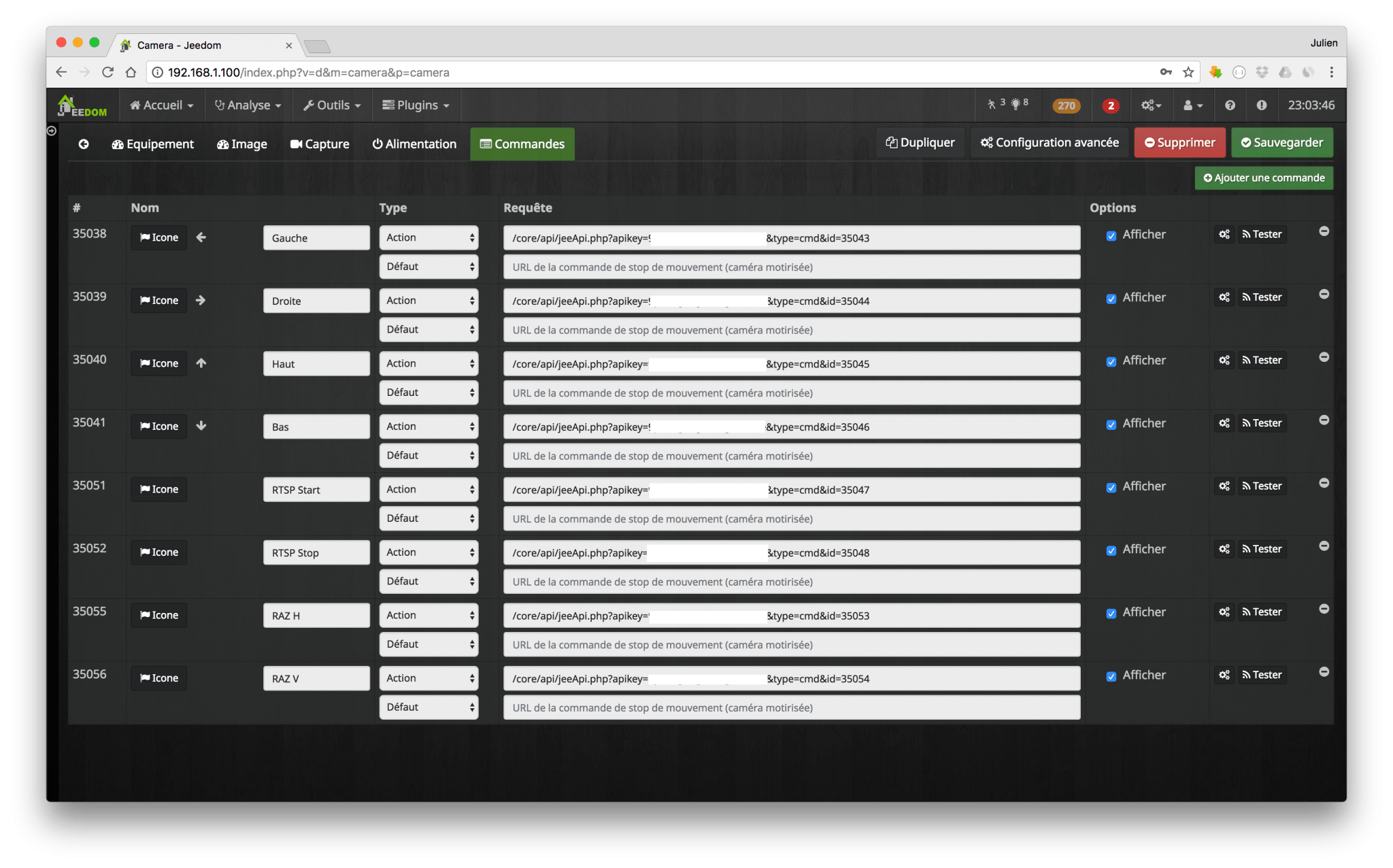Click the Sauvegarder button

(x=1281, y=143)
